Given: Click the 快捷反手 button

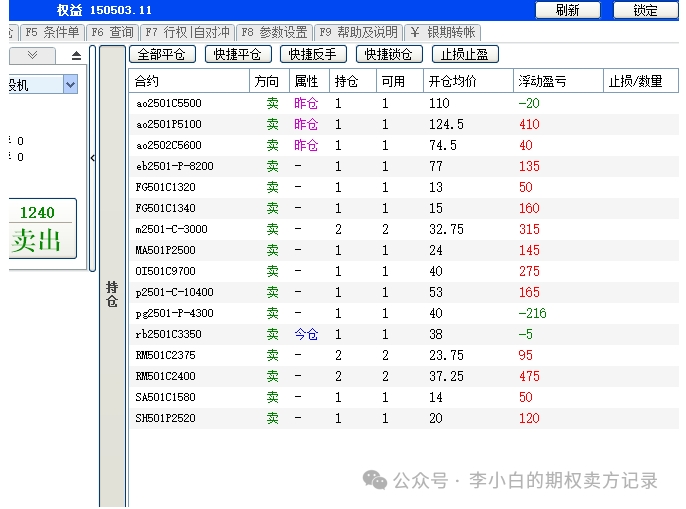Looking at the screenshot, I should click(x=313, y=54).
